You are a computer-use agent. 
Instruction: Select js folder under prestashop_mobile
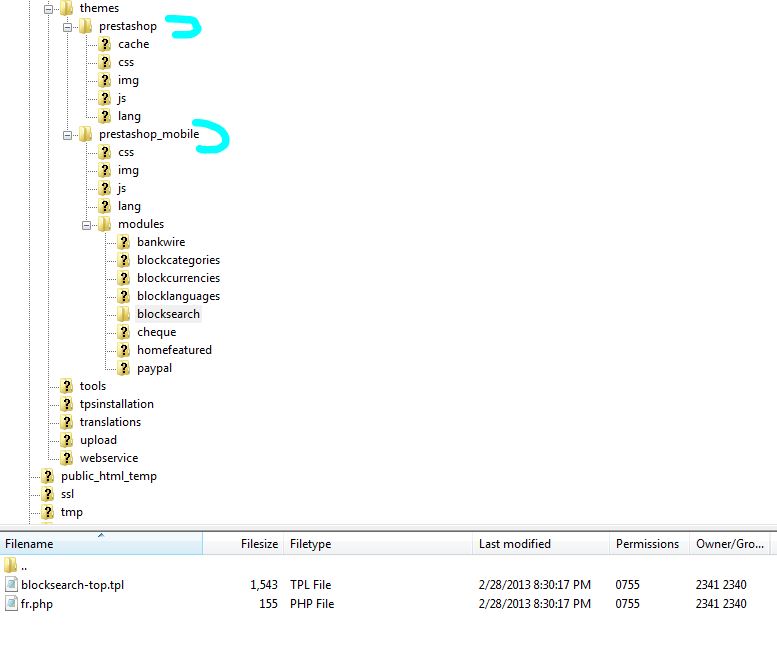122,188
